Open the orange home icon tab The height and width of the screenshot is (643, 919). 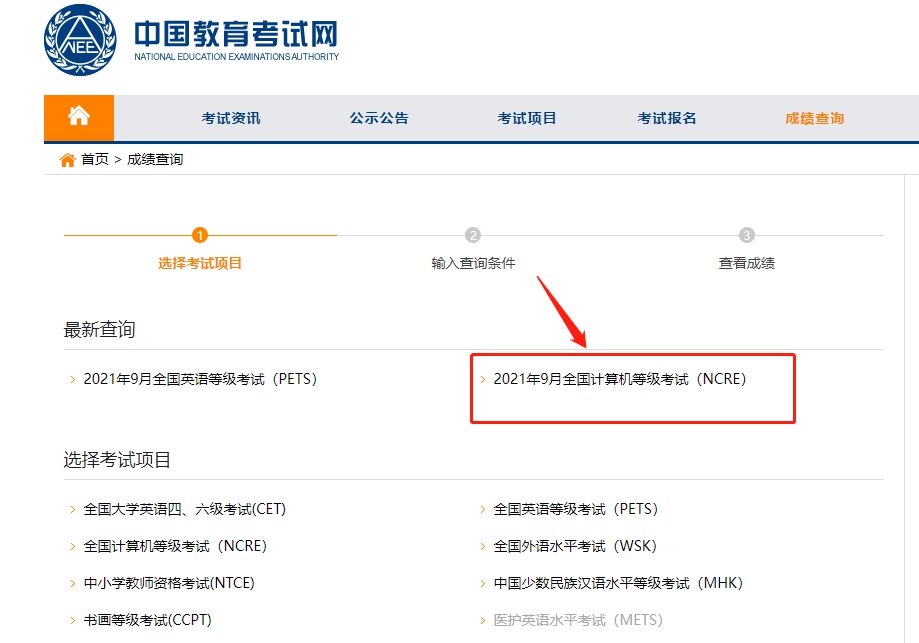(x=79, y=117)
